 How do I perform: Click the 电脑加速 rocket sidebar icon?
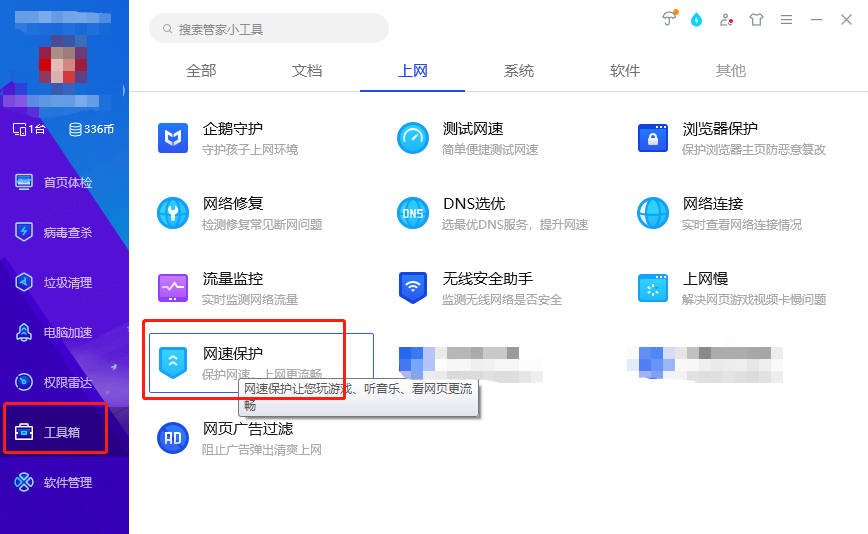pos(24,332)
